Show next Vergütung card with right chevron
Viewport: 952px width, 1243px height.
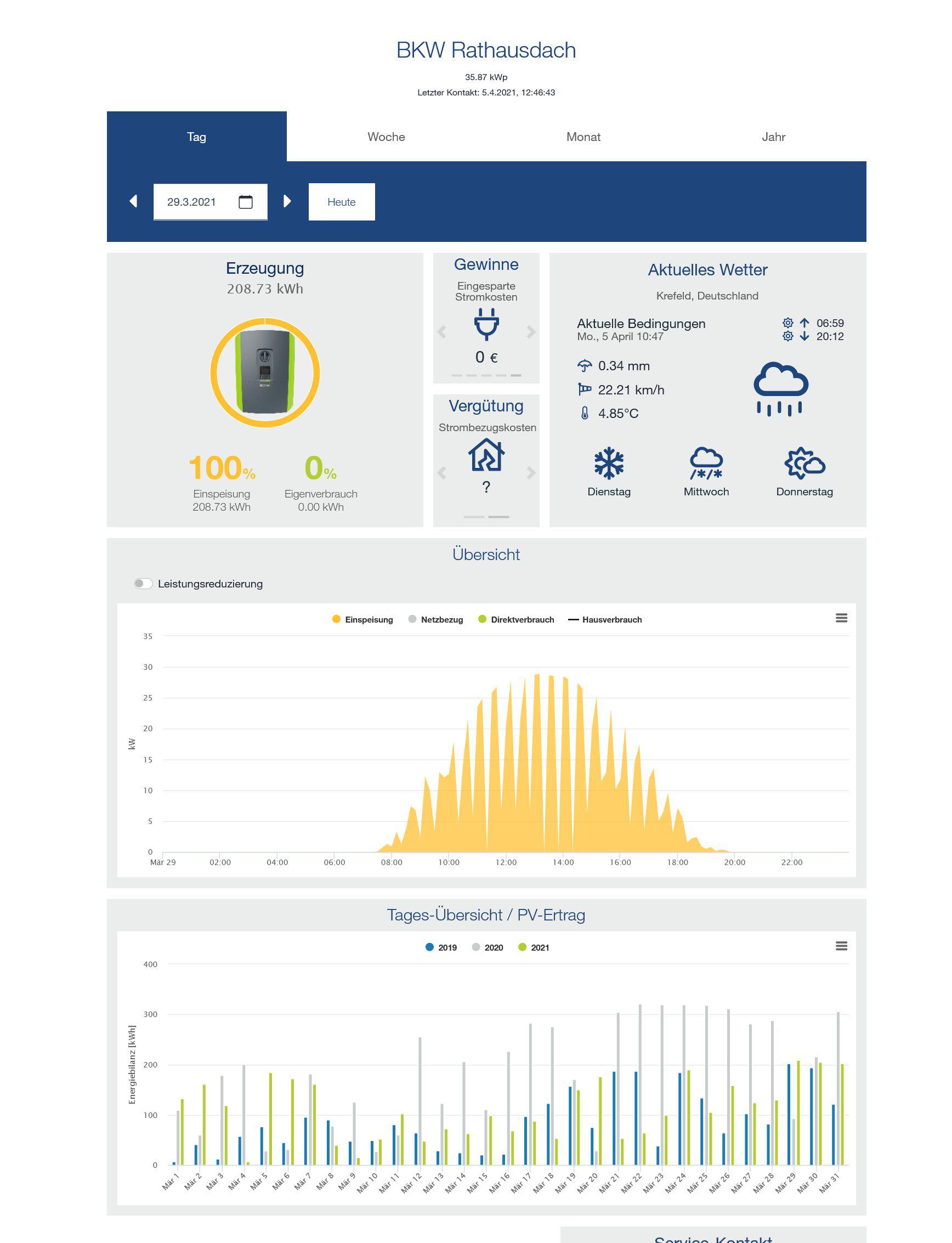[x=531, y=473]
